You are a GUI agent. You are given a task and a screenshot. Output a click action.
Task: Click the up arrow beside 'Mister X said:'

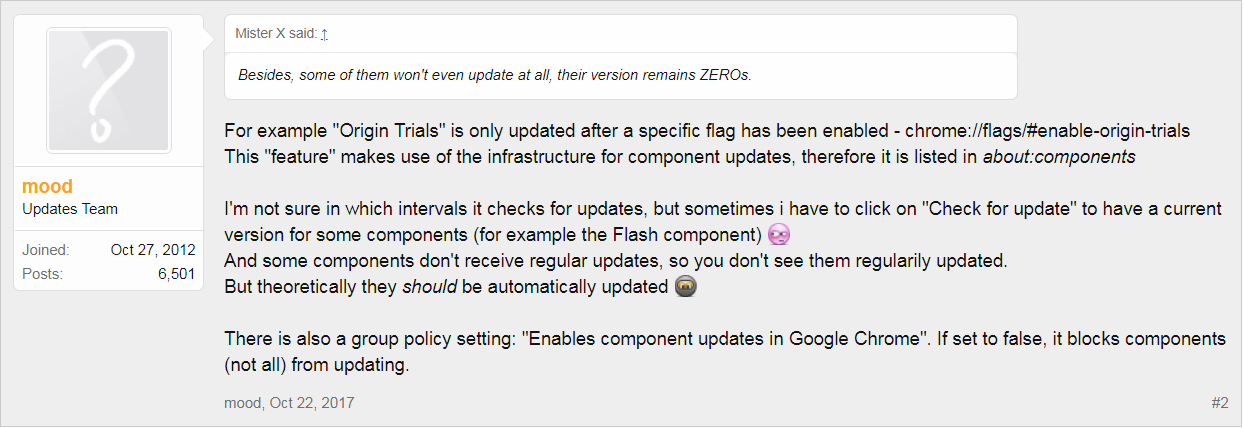pos(324,34)
